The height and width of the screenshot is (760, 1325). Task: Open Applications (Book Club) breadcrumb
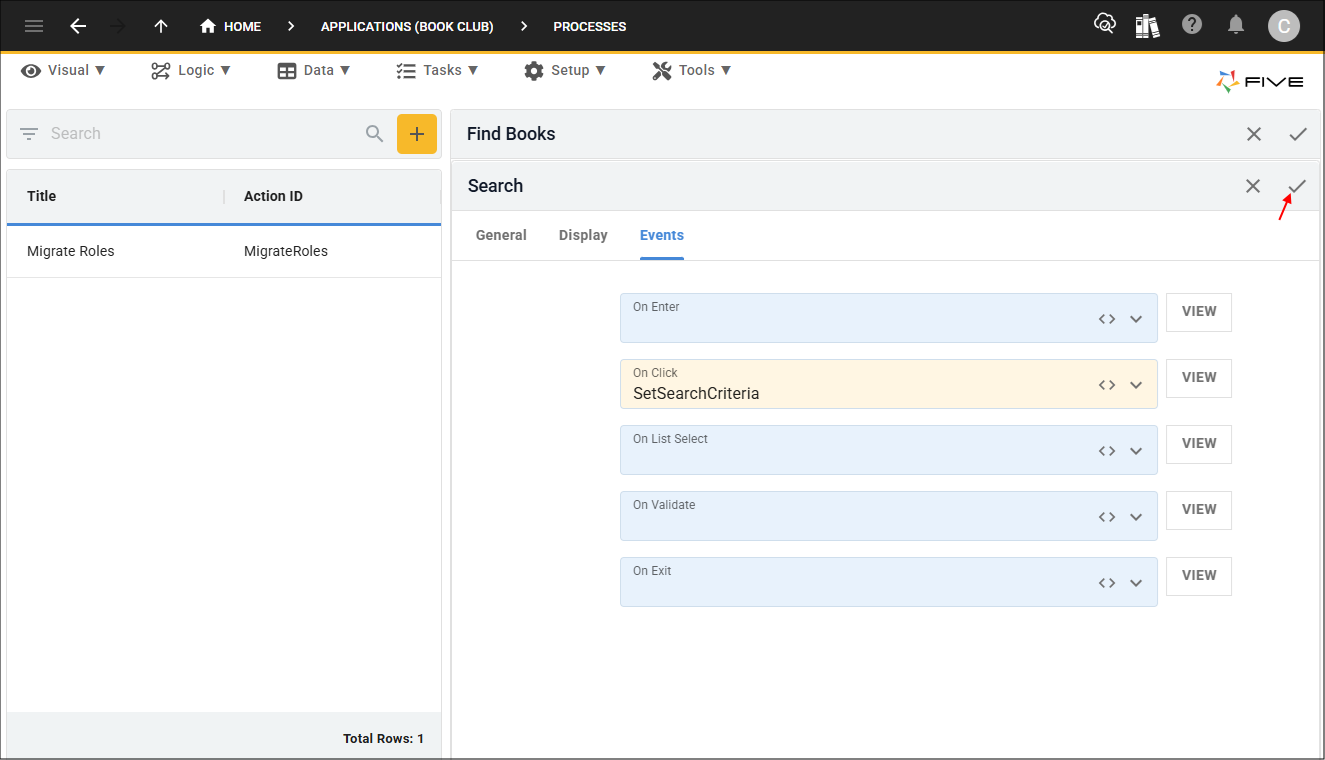coord(407,27)
